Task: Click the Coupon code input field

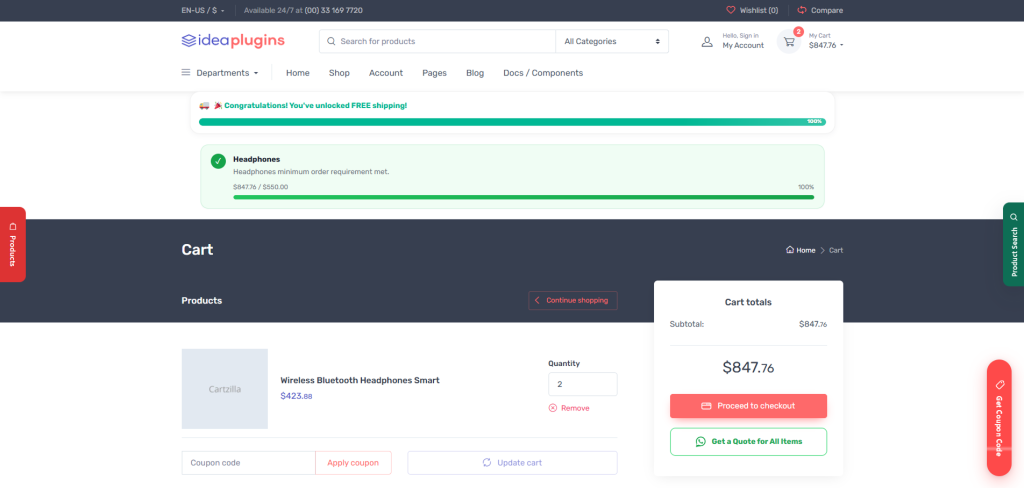Action: 248,463
